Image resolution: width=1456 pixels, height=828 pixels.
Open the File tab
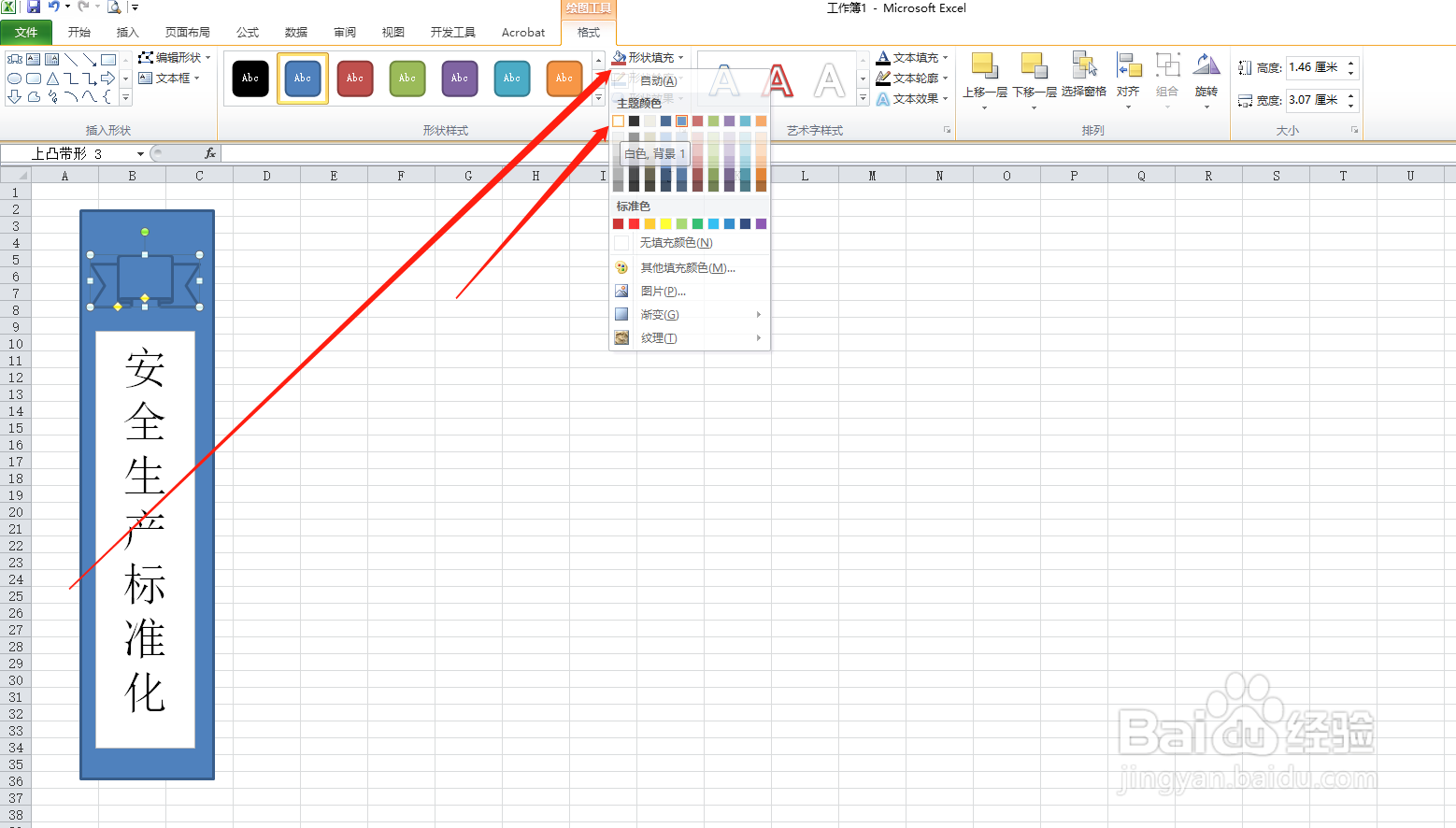pos(26,33)
